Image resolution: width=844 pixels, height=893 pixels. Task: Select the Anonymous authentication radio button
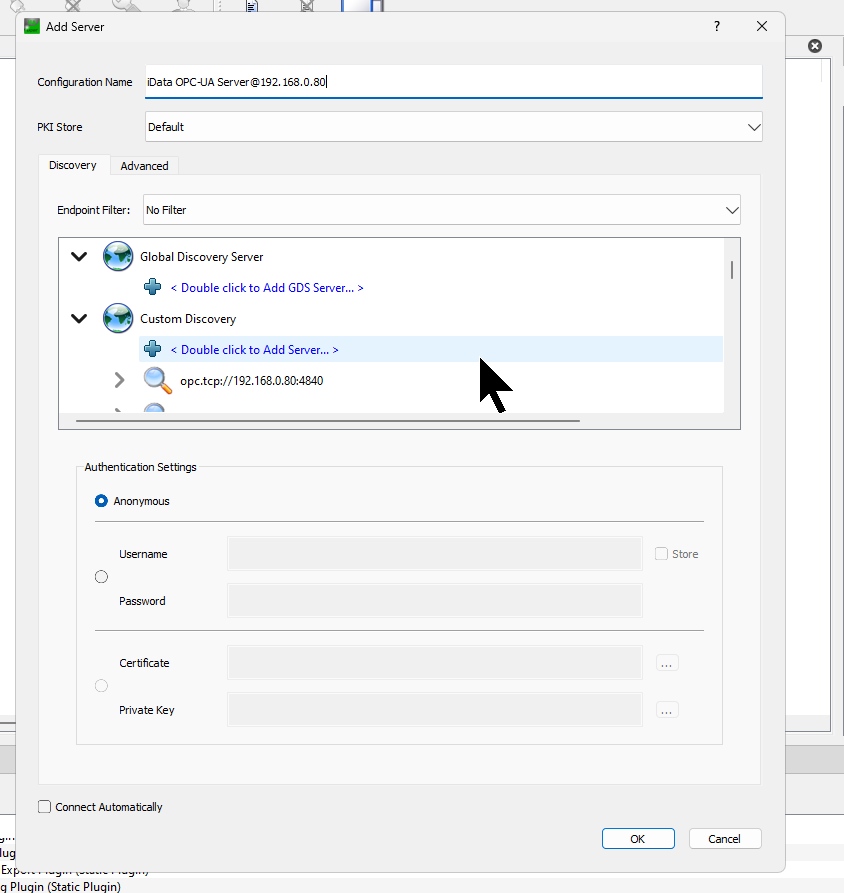(101, 501)
